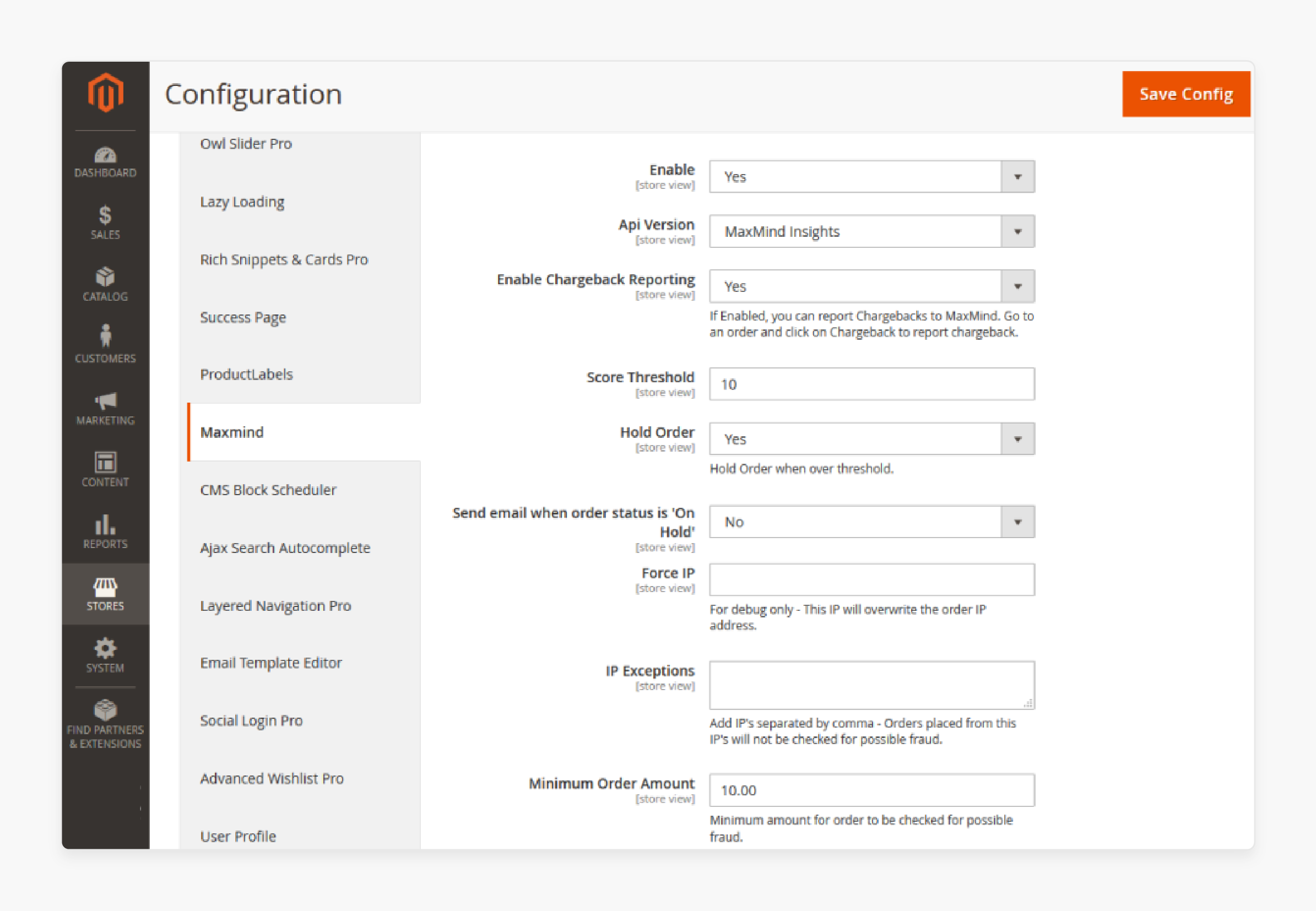This screenshot has height=911, width=1316.
Task: Select the User Profile tab
Action: click(x=238, y=836)
